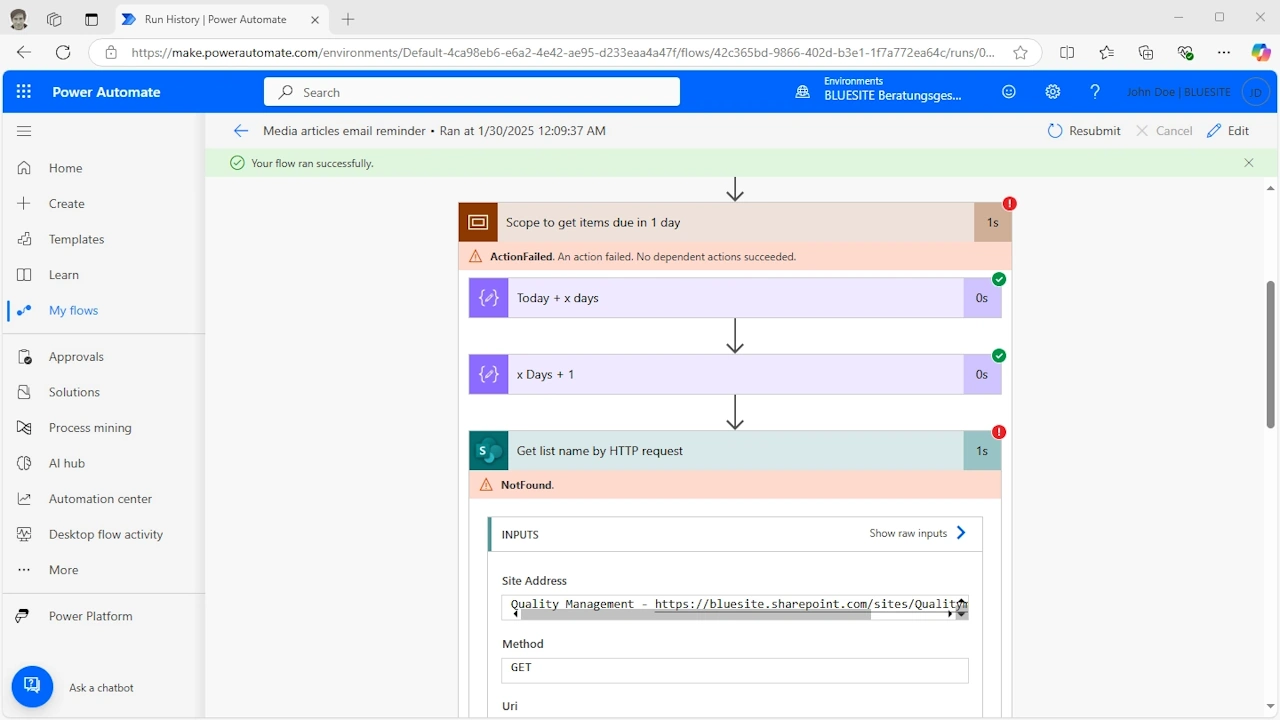The width and height of the screenshot is (1280, 720).
Task: Expand the Today + x days action card
Action: click(735, 297)
